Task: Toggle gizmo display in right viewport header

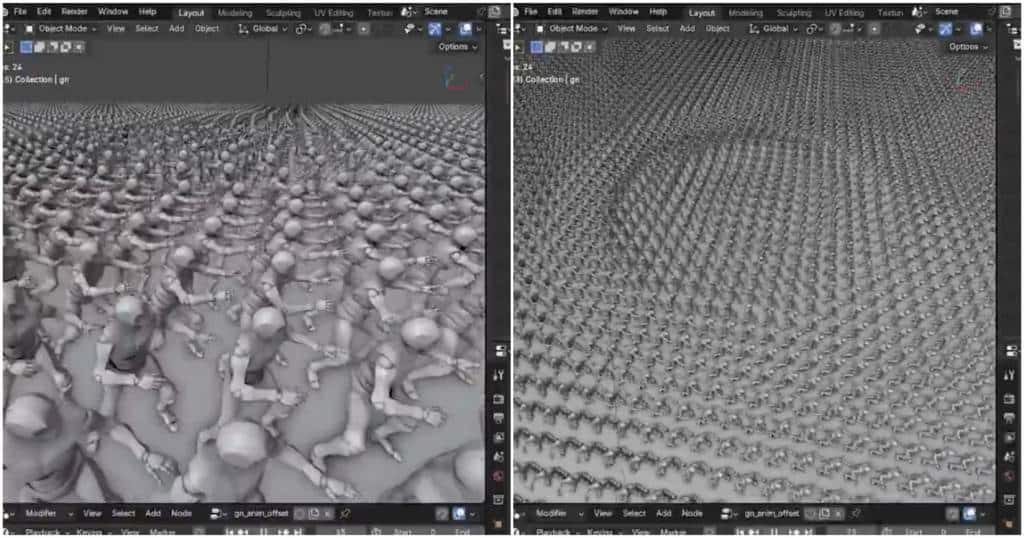Action: (946, 29)
